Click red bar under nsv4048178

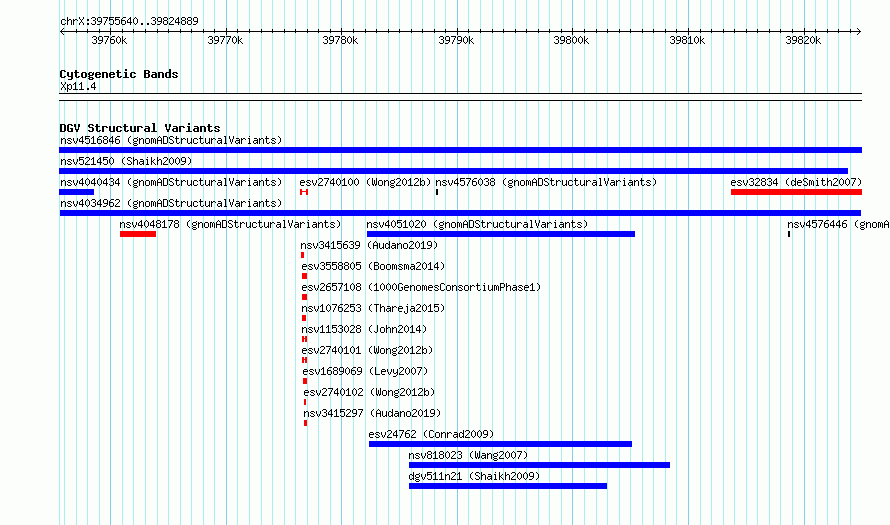pyautogui.click(x=138, y=234)
